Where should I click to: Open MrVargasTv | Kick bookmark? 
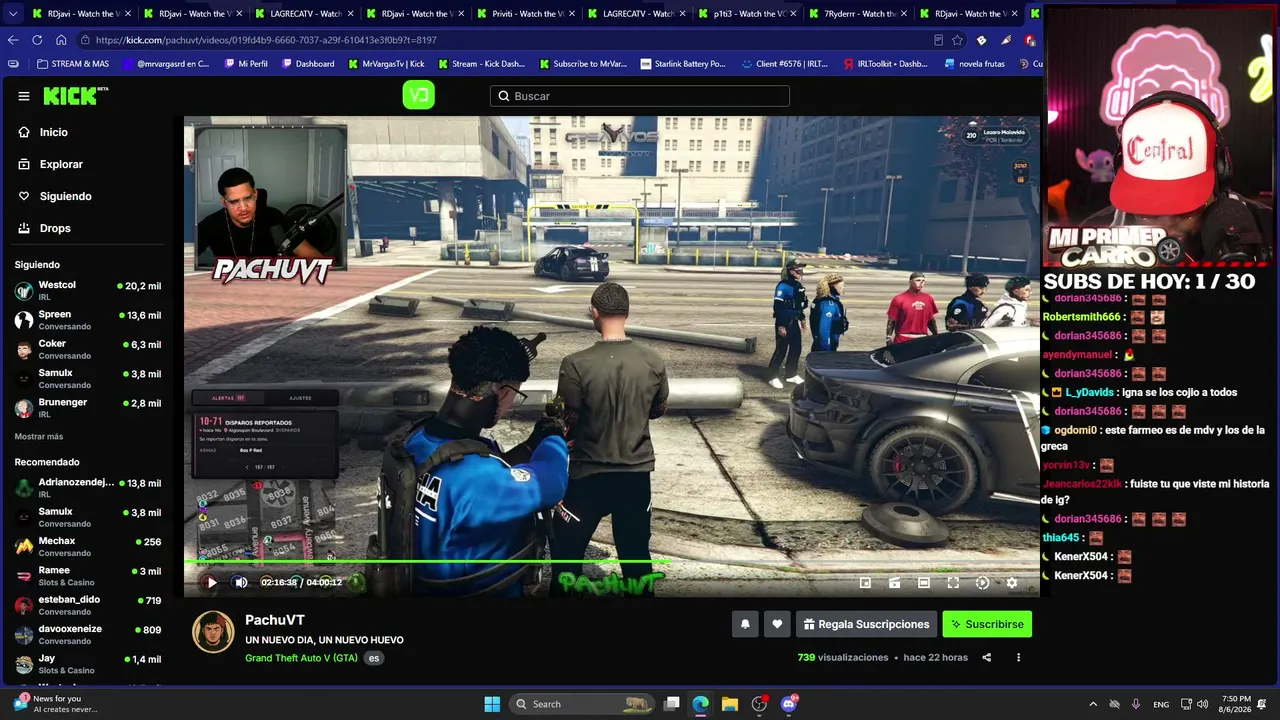pos(386,64)
